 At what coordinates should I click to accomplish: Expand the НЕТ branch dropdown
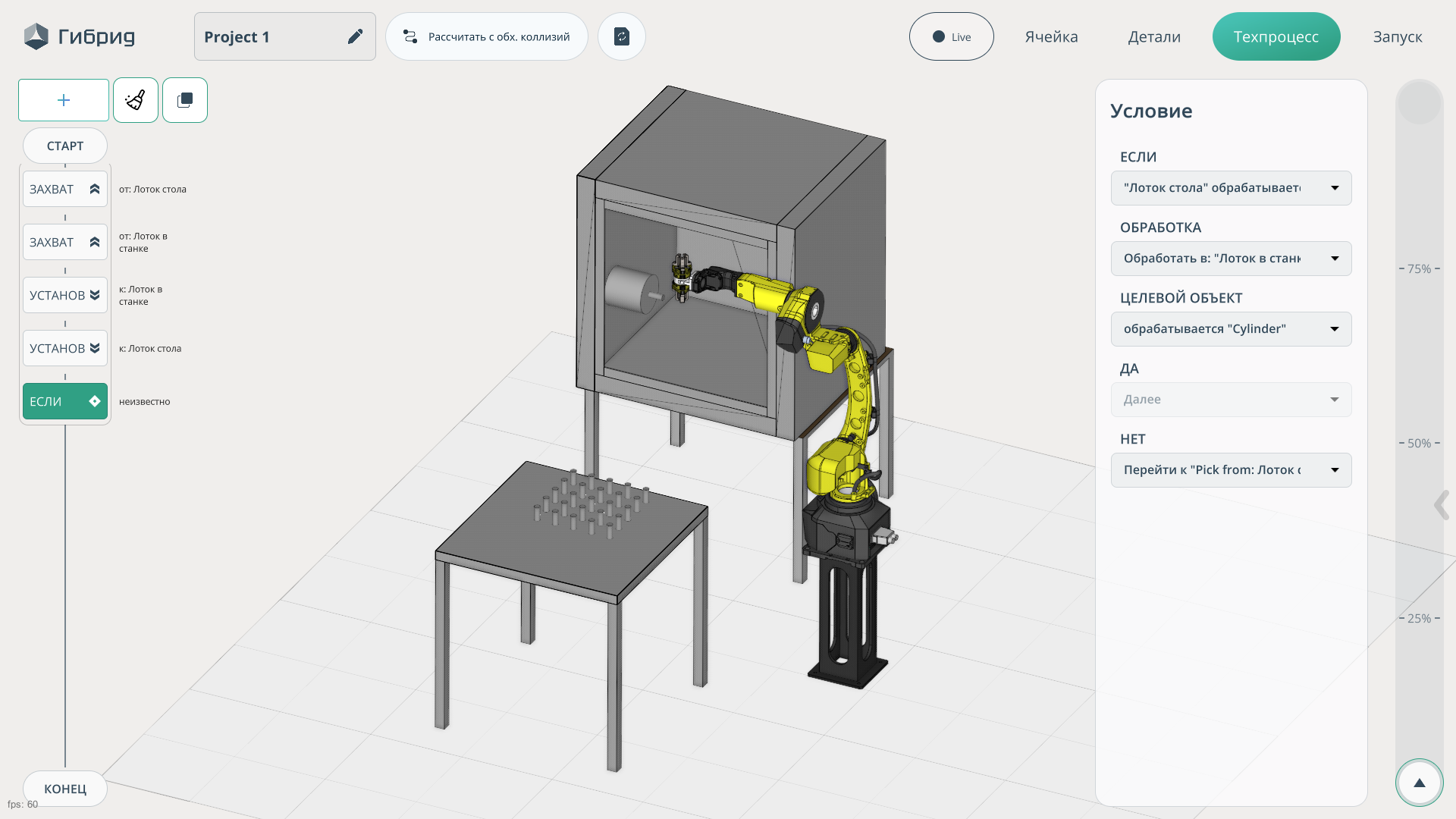point(1231,470)
